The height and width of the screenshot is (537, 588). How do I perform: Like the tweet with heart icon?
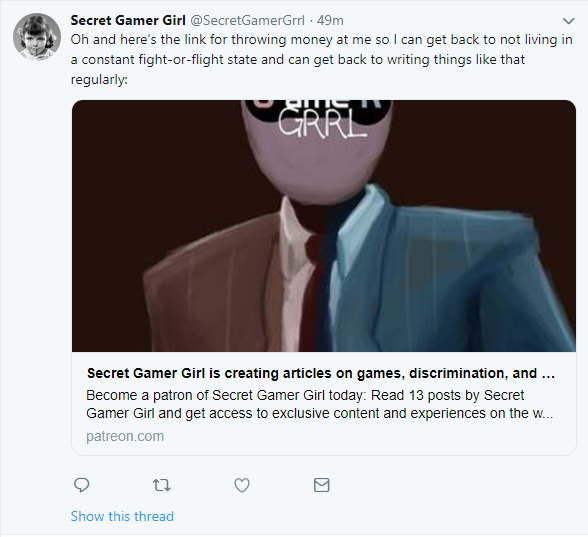pos(242,485)
